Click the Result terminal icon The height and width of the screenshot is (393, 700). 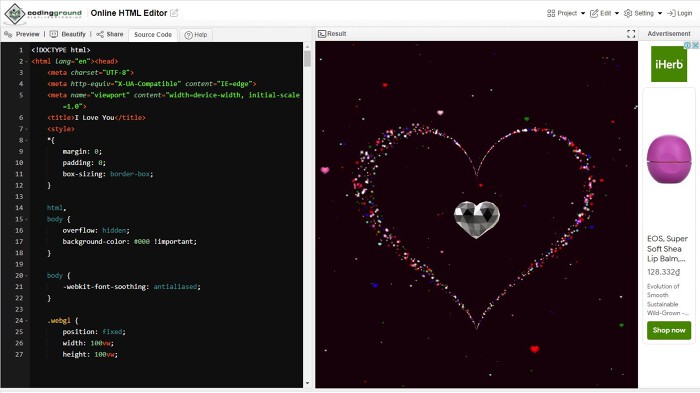tap(322, 34)
